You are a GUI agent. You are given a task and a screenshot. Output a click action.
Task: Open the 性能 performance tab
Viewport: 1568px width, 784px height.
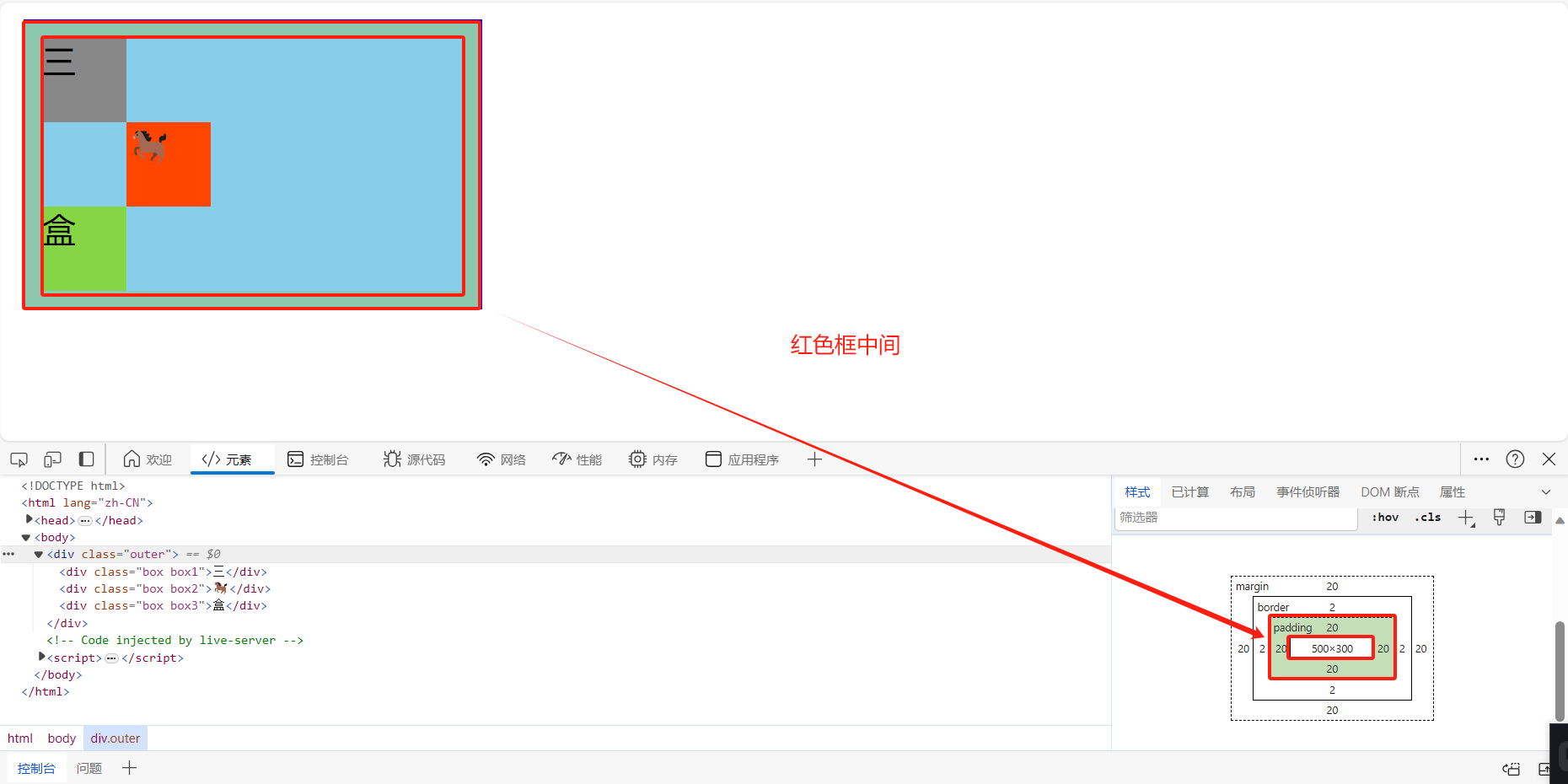tap(577, 459)
